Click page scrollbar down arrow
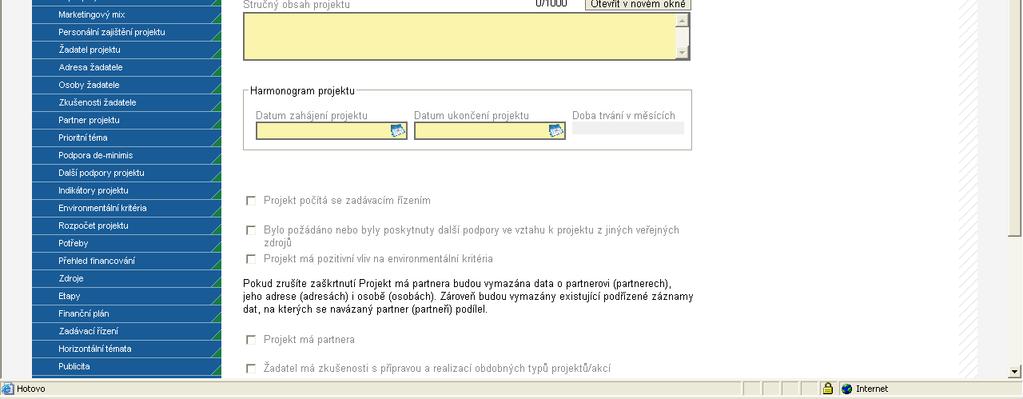The image size is (1023, 399). [1015, 372]
